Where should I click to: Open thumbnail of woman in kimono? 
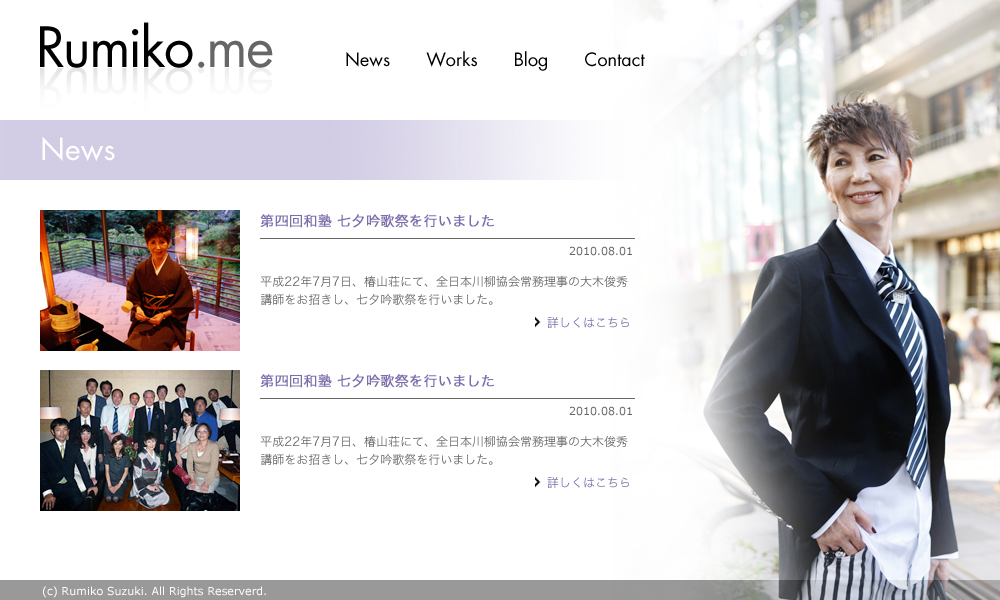point(140,281)
